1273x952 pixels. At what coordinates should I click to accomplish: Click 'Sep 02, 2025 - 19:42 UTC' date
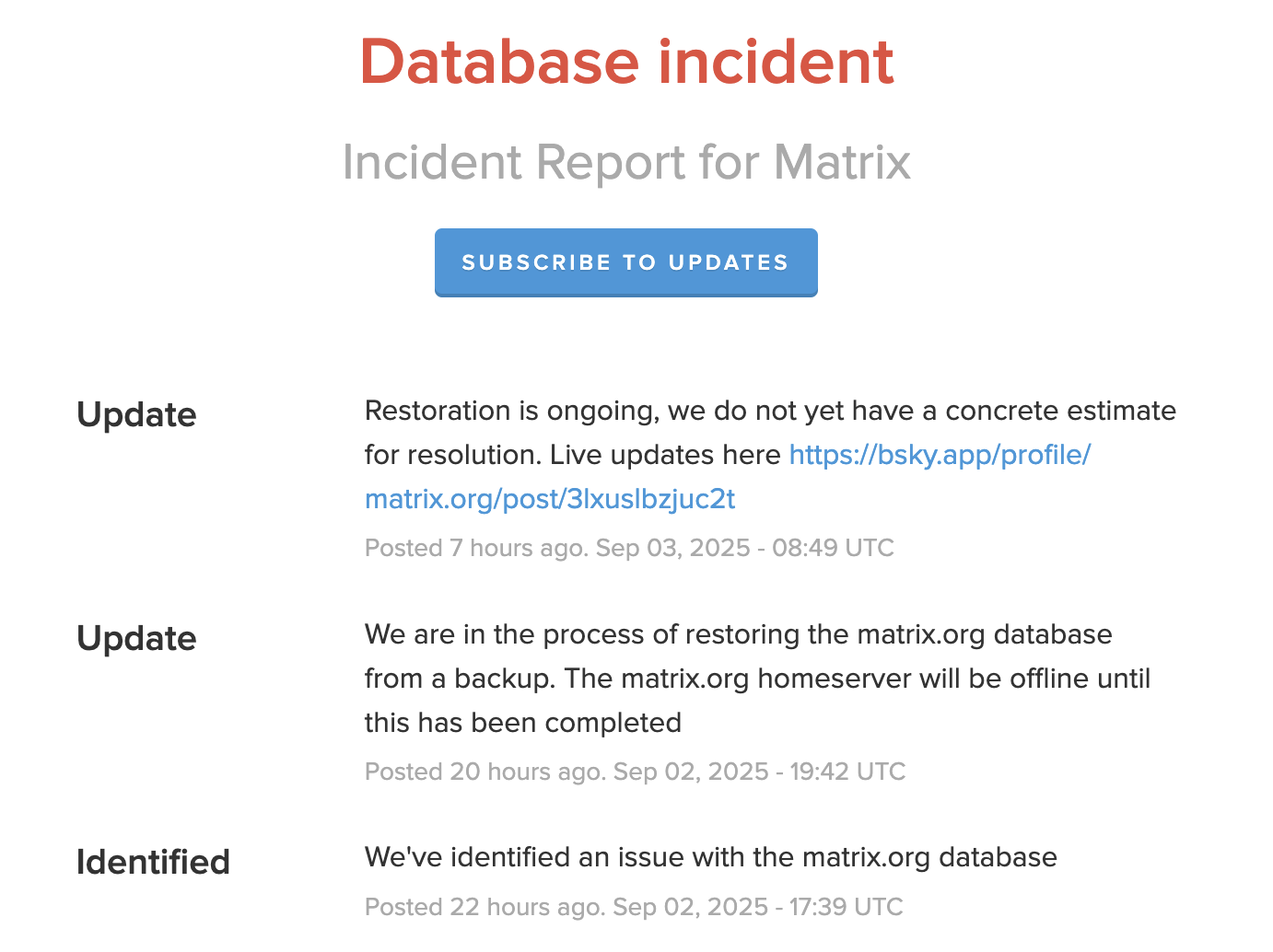[759, 772]
